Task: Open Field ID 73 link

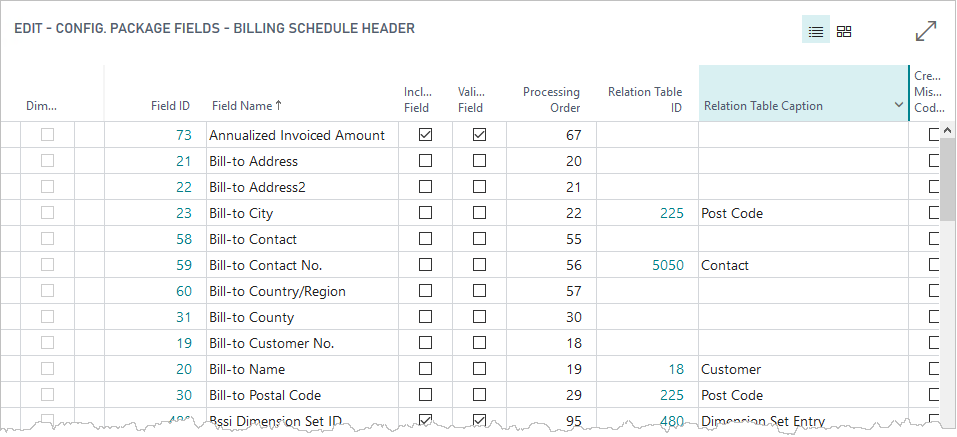Action: point(183,135)
